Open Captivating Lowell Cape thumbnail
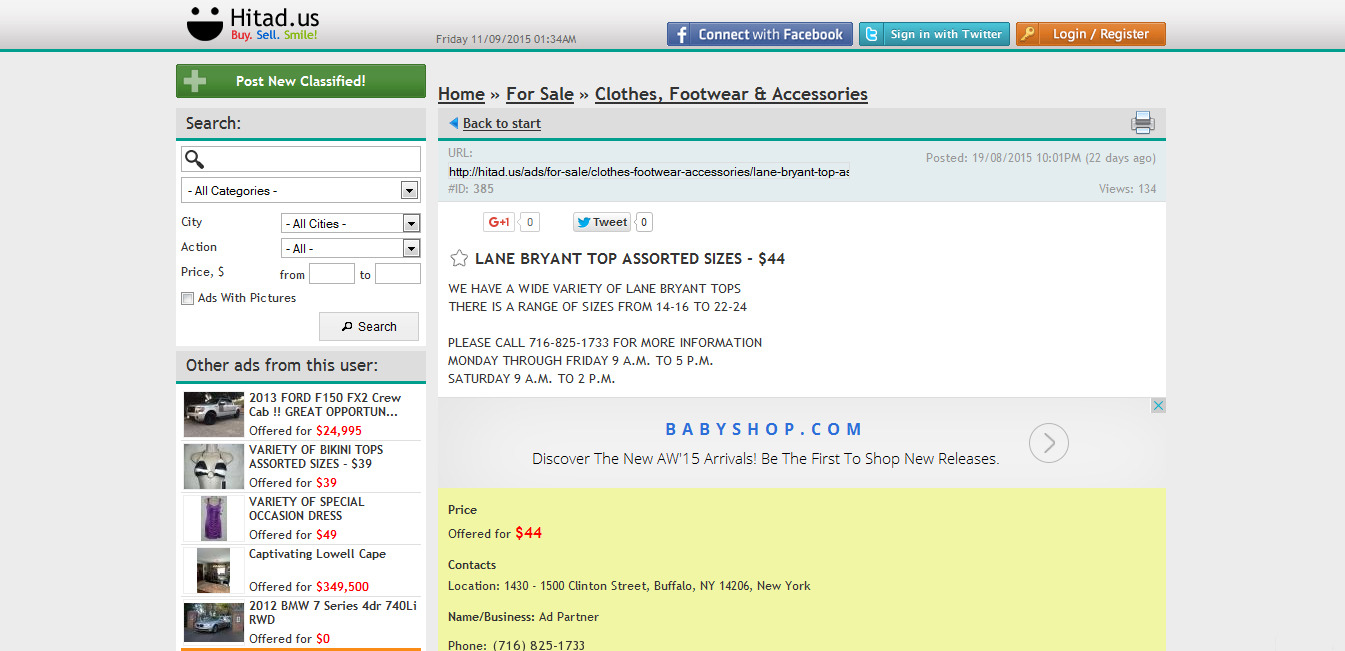Viewport: 1345px width, 651px height. tap(214, 570)
